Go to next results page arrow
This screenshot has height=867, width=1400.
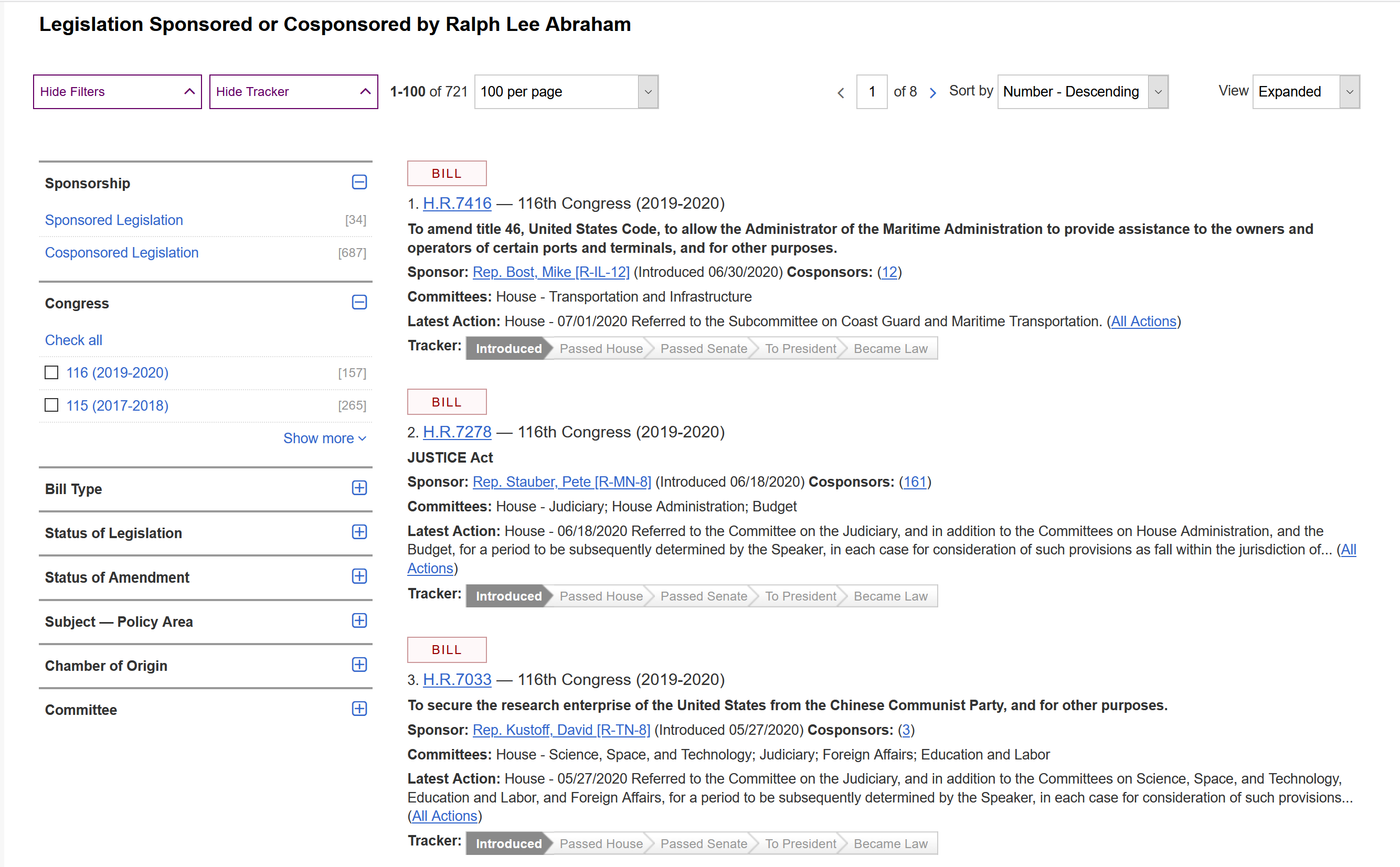[x=932, y=92]
